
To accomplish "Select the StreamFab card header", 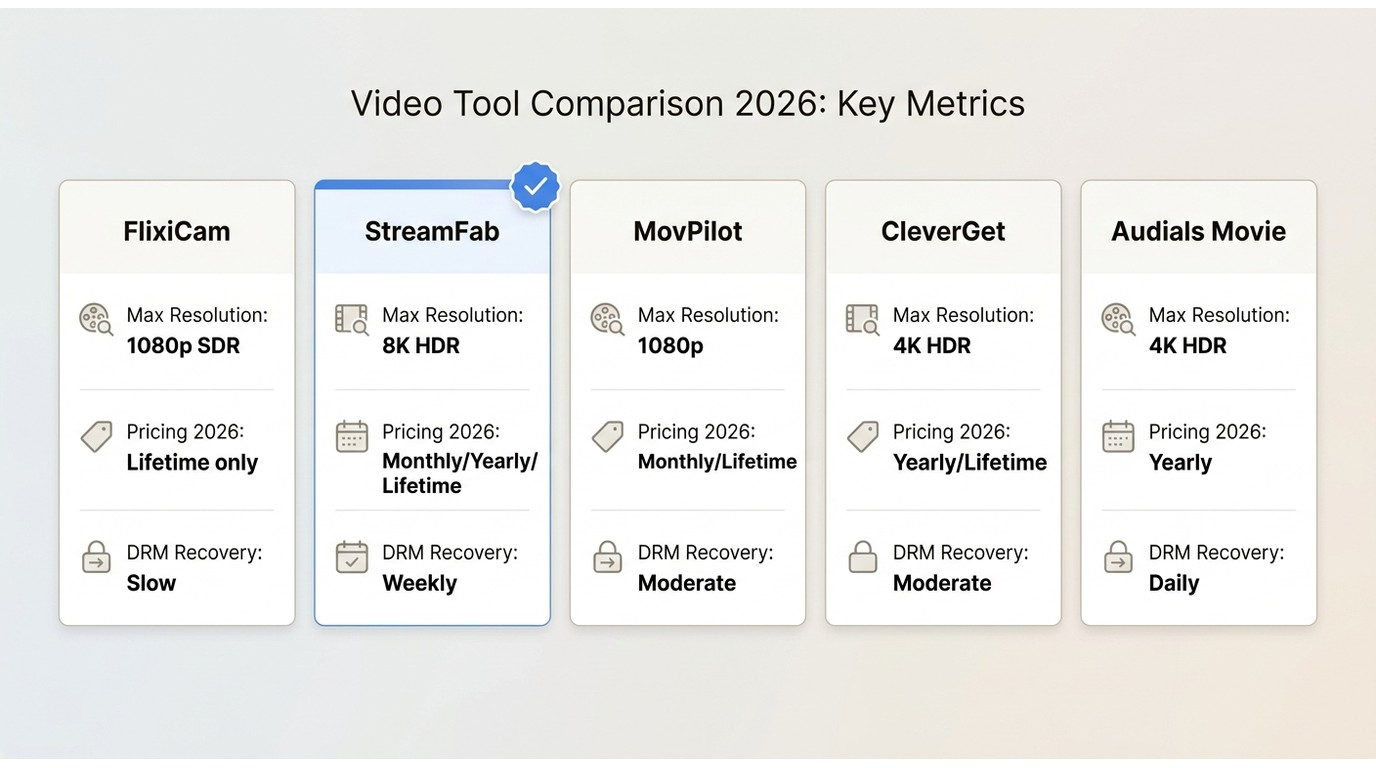I will (432, 228).
